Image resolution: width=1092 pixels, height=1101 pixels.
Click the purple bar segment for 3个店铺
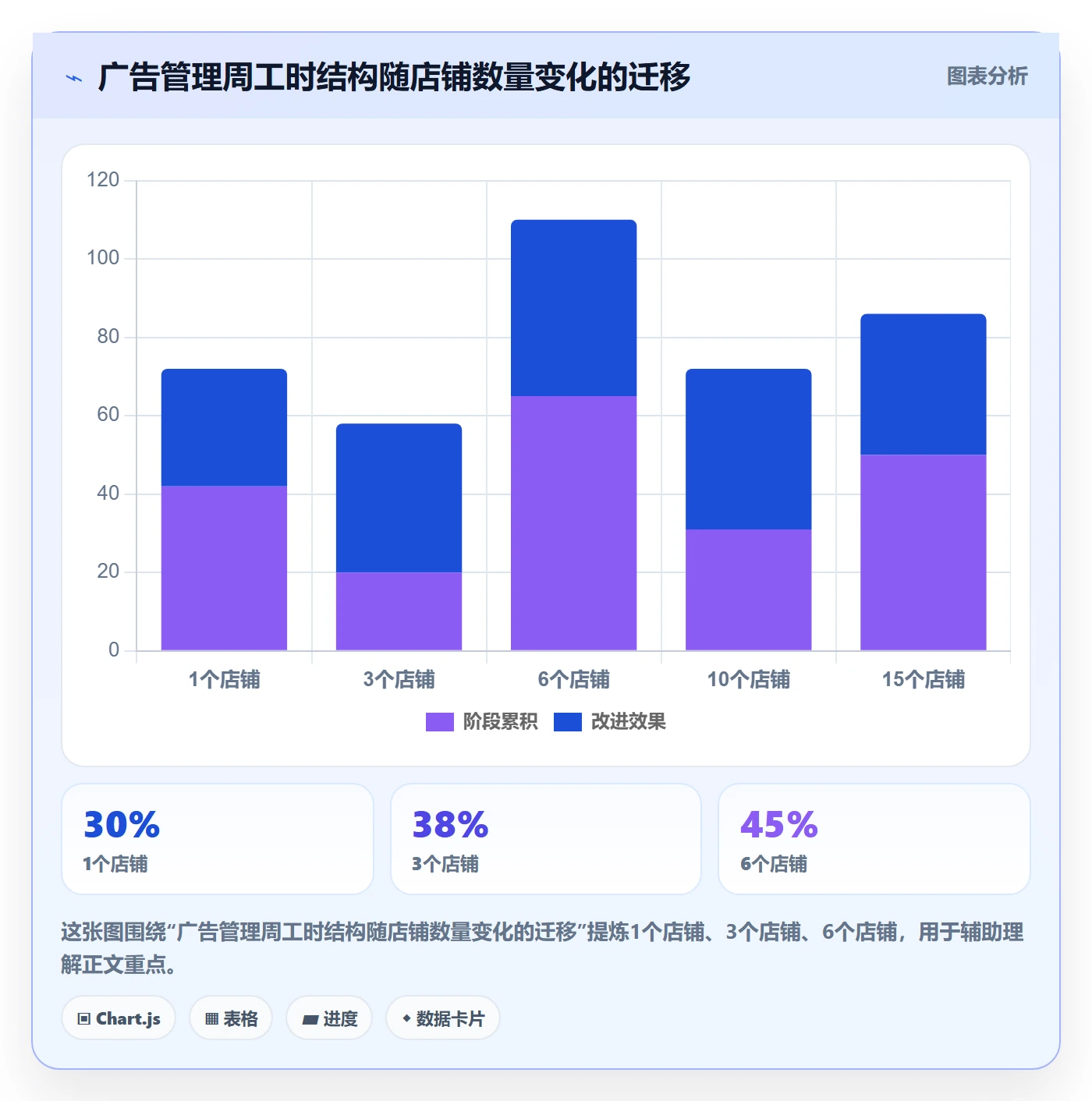pos(399,611)
